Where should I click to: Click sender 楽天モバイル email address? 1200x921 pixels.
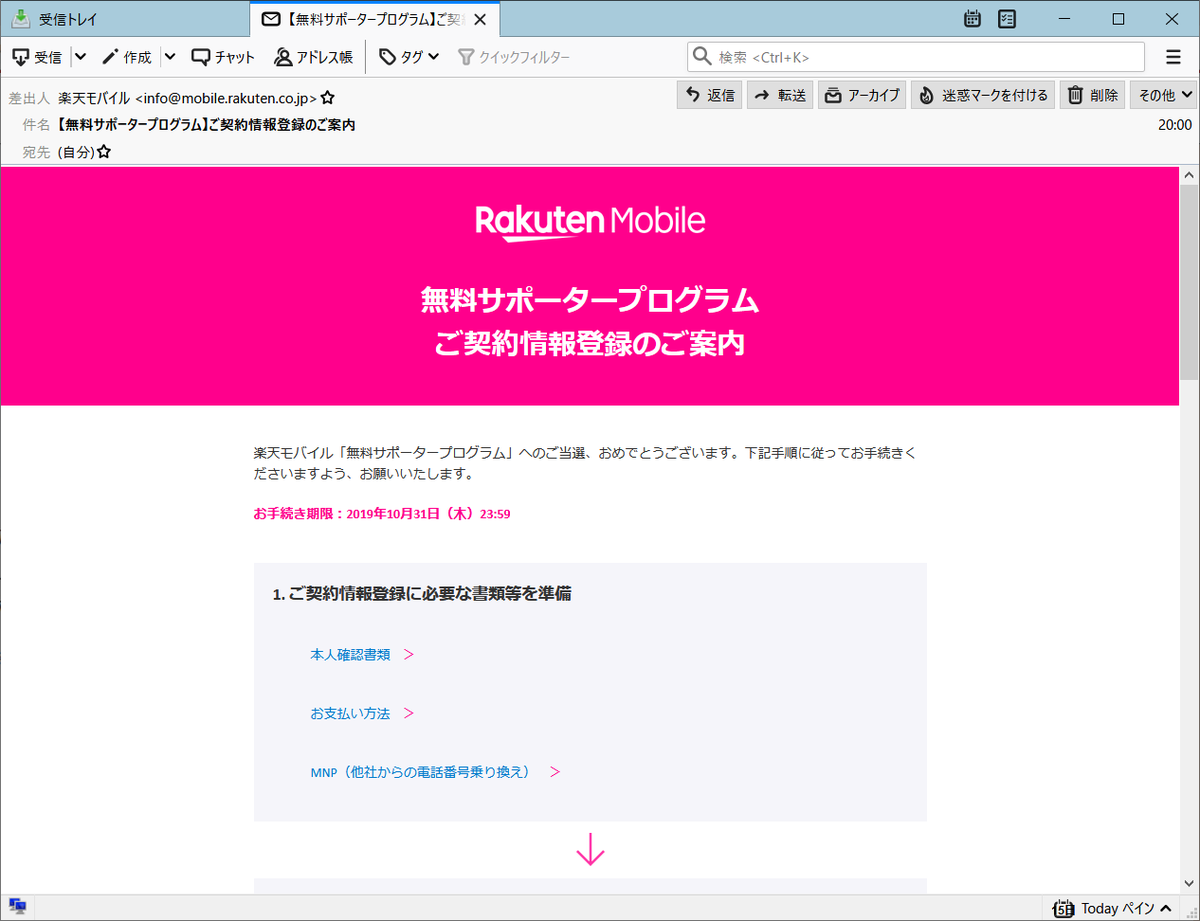click(x=188, y=98)
